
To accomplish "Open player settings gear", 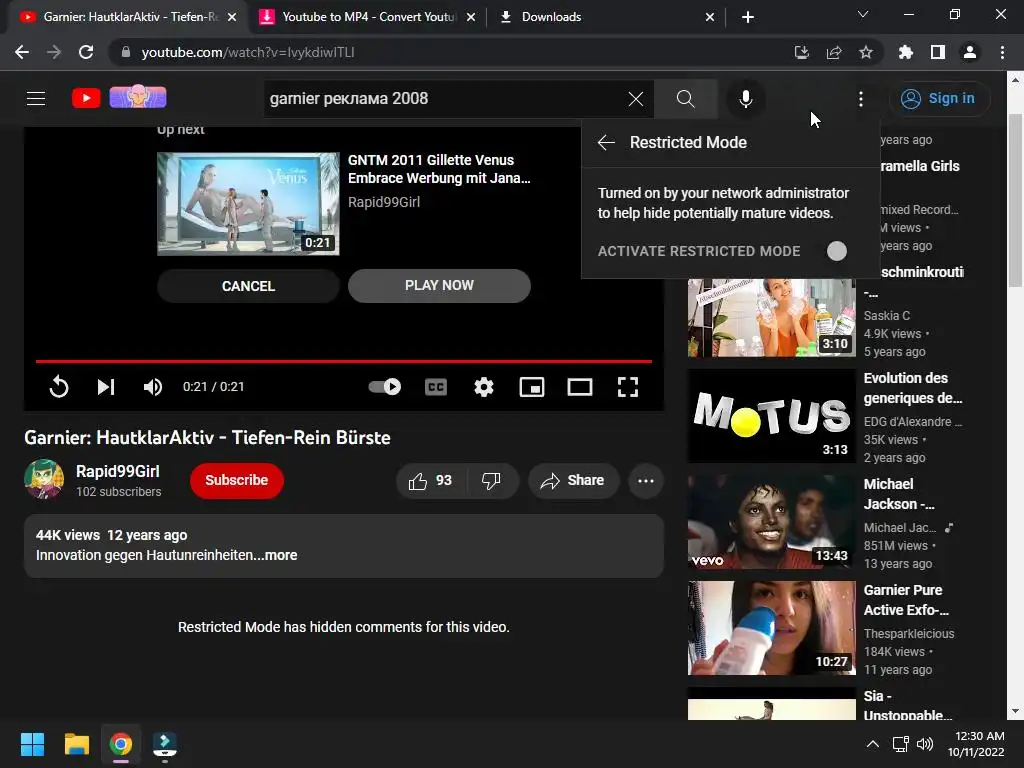I will (x=483, y=387).
